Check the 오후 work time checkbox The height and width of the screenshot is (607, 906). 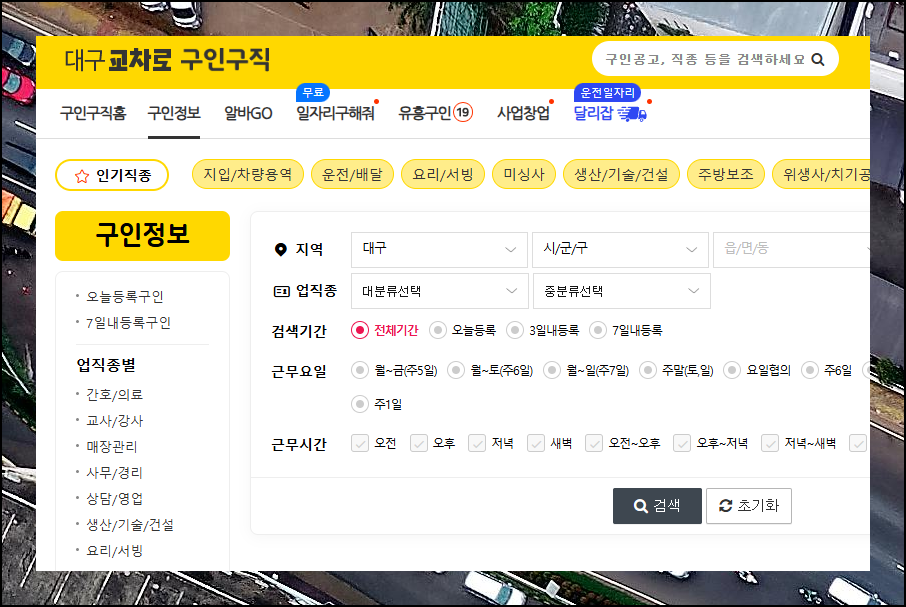point(419,444)
